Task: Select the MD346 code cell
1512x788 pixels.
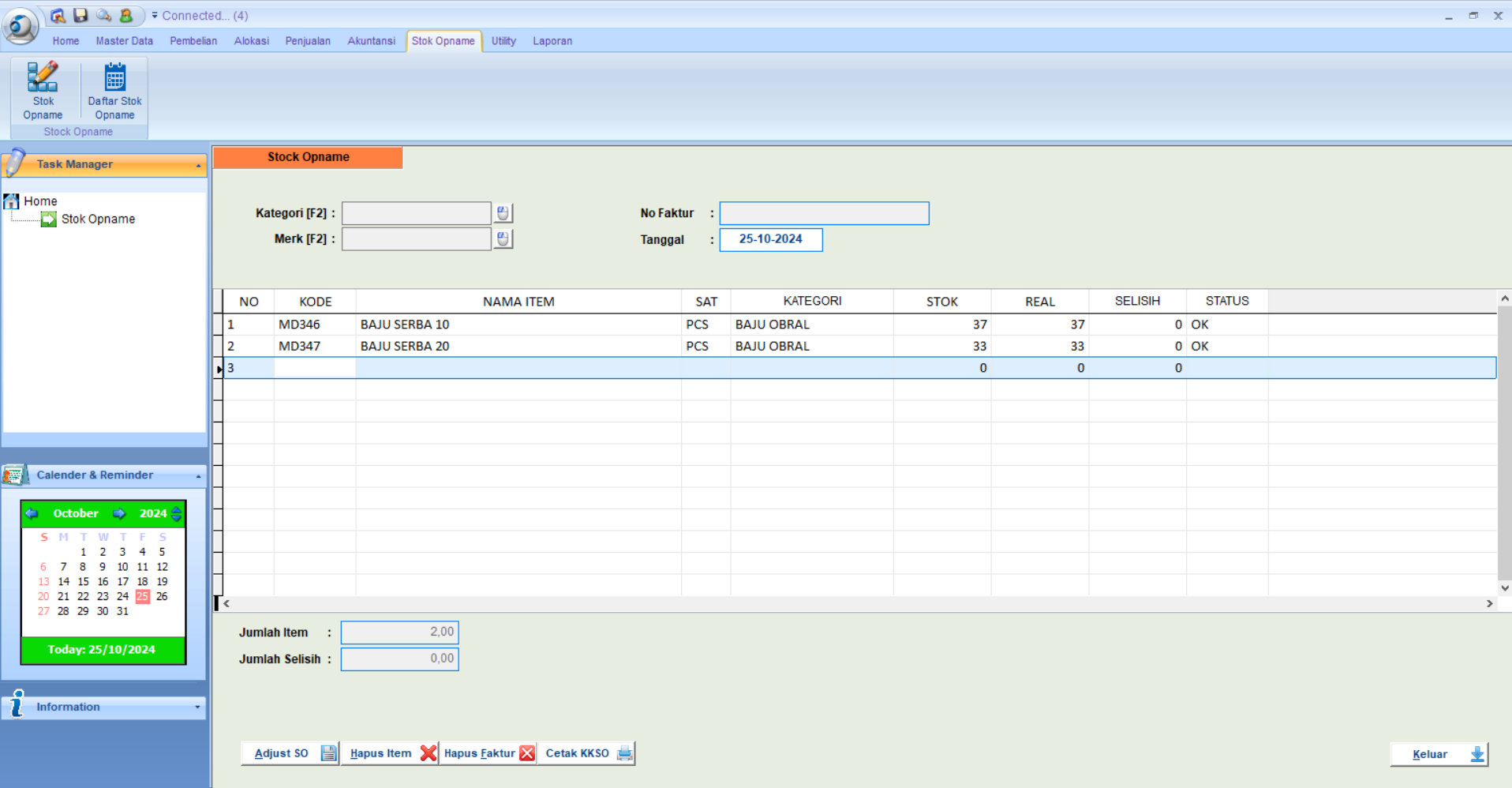Action: click(315, 325)
